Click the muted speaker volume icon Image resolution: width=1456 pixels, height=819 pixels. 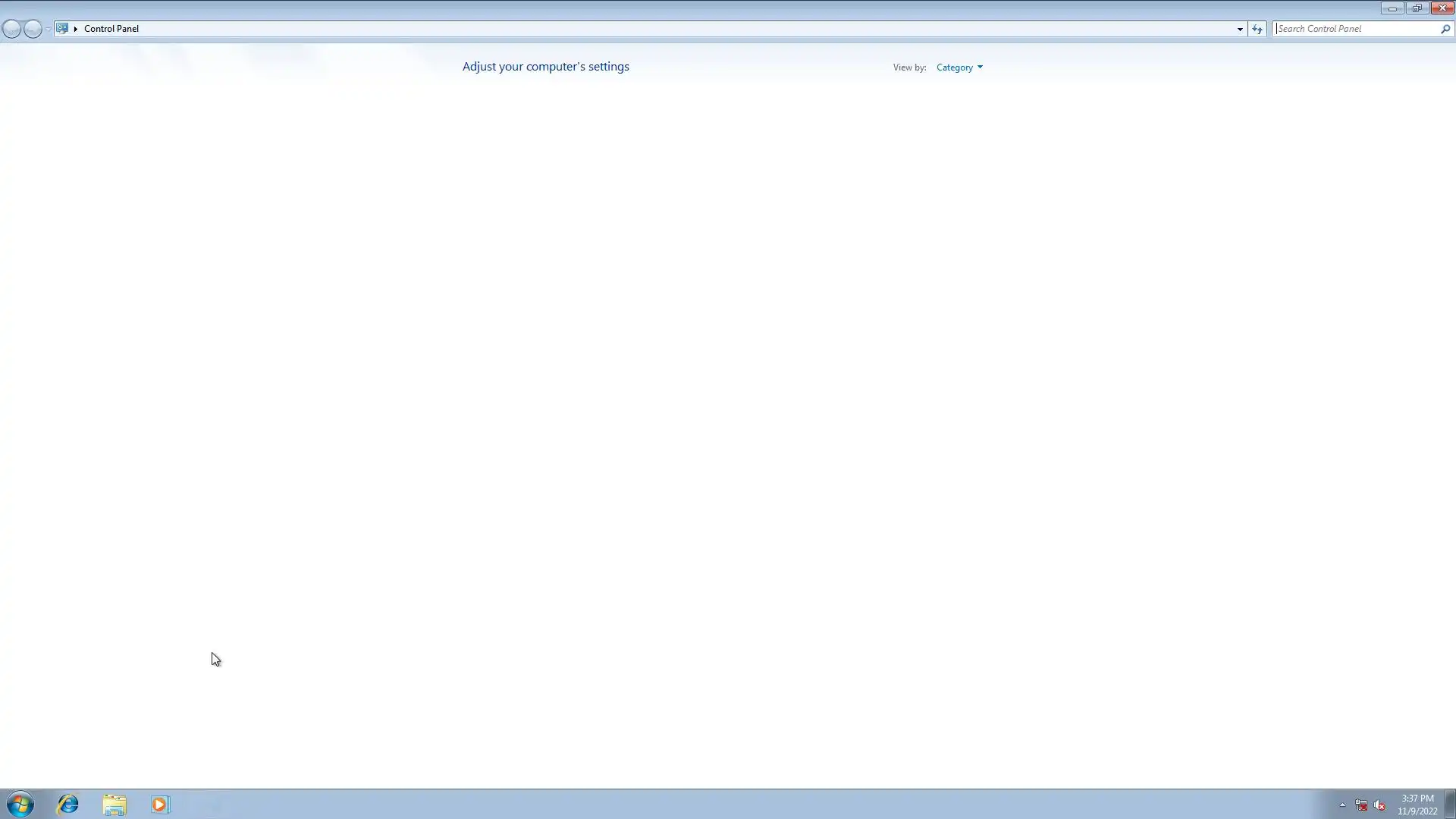[x=1379, y=805]
